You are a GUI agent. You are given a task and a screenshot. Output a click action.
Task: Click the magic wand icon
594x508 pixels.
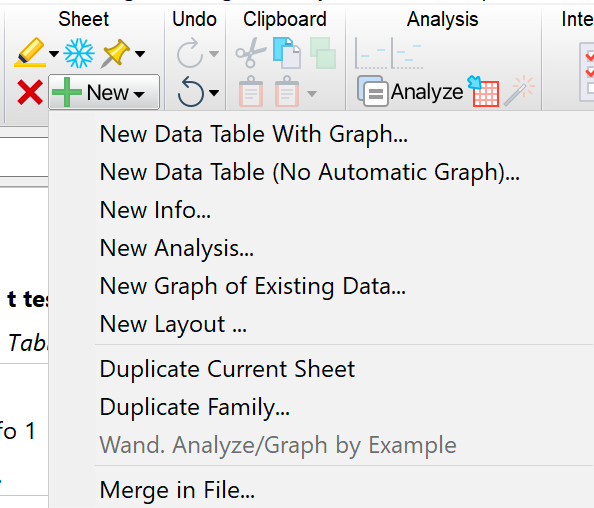pyautogui.click(x=519, y=91)
